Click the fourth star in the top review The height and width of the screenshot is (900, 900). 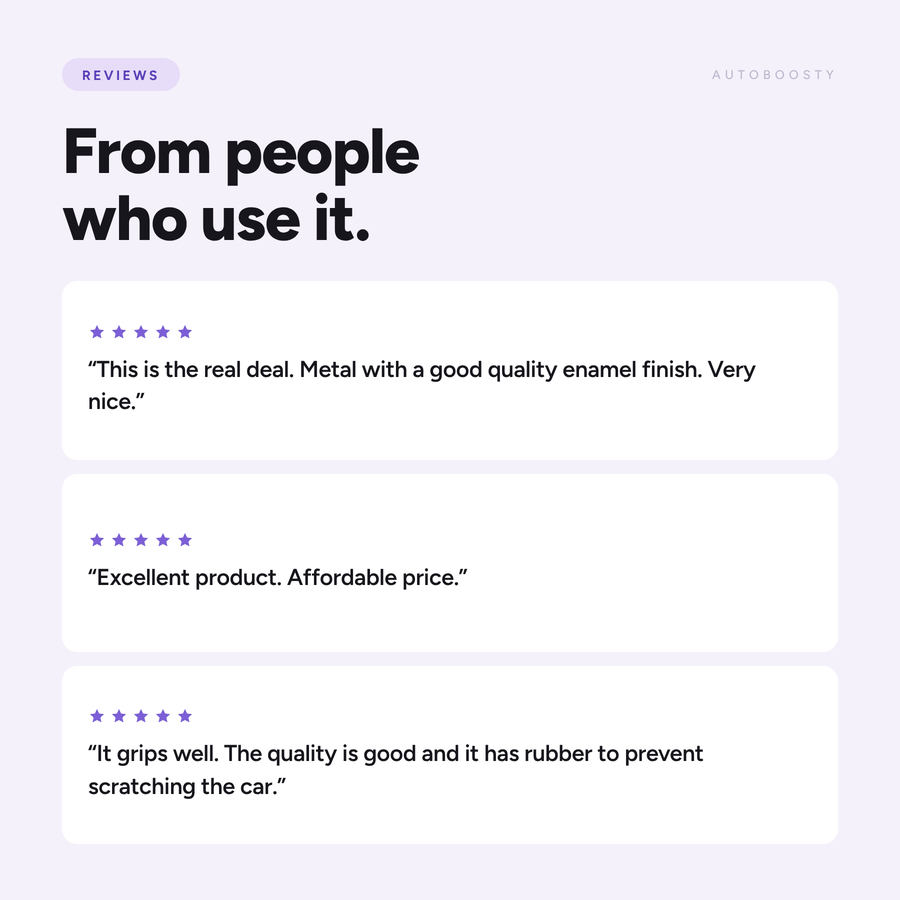click(163, 332)
